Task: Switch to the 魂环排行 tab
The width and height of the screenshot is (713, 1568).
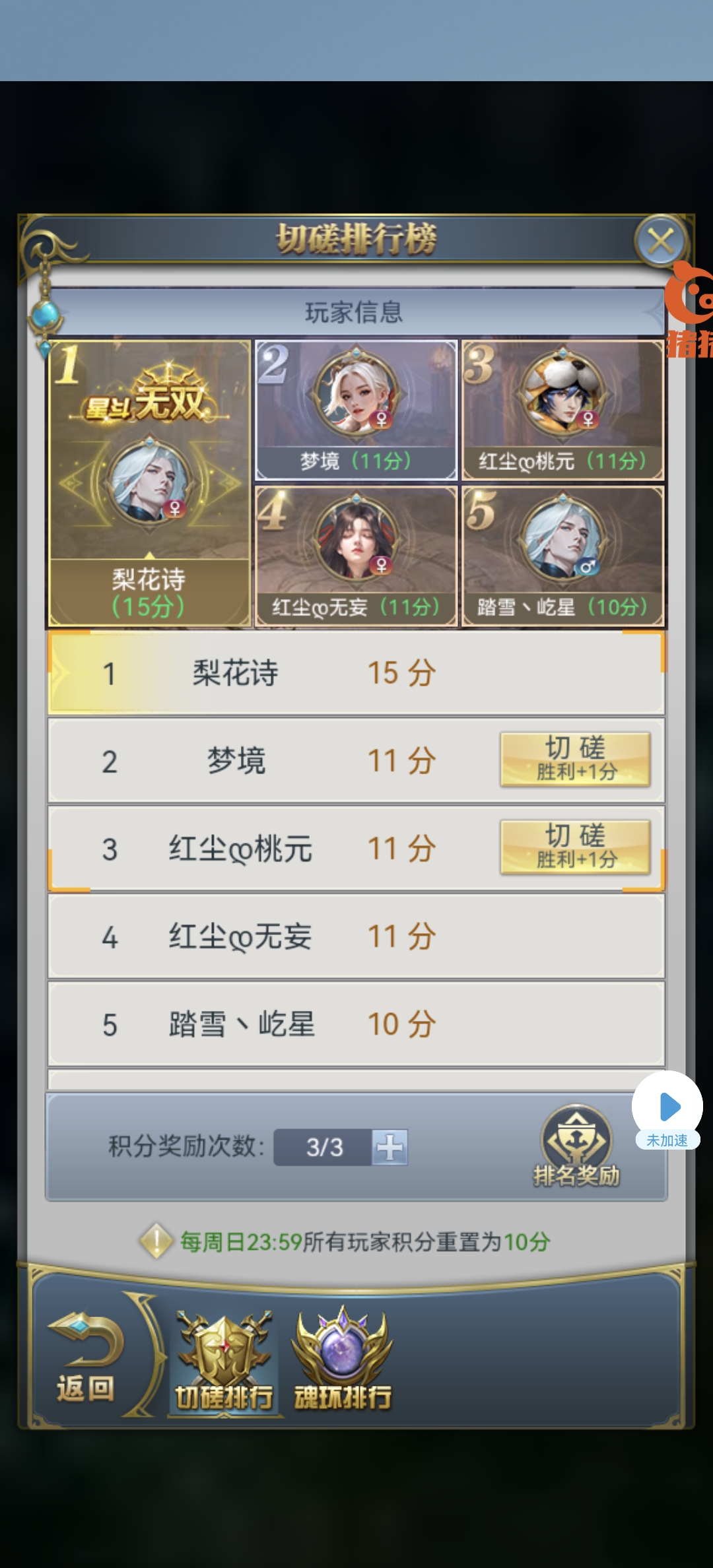Action: point(342,1359)
